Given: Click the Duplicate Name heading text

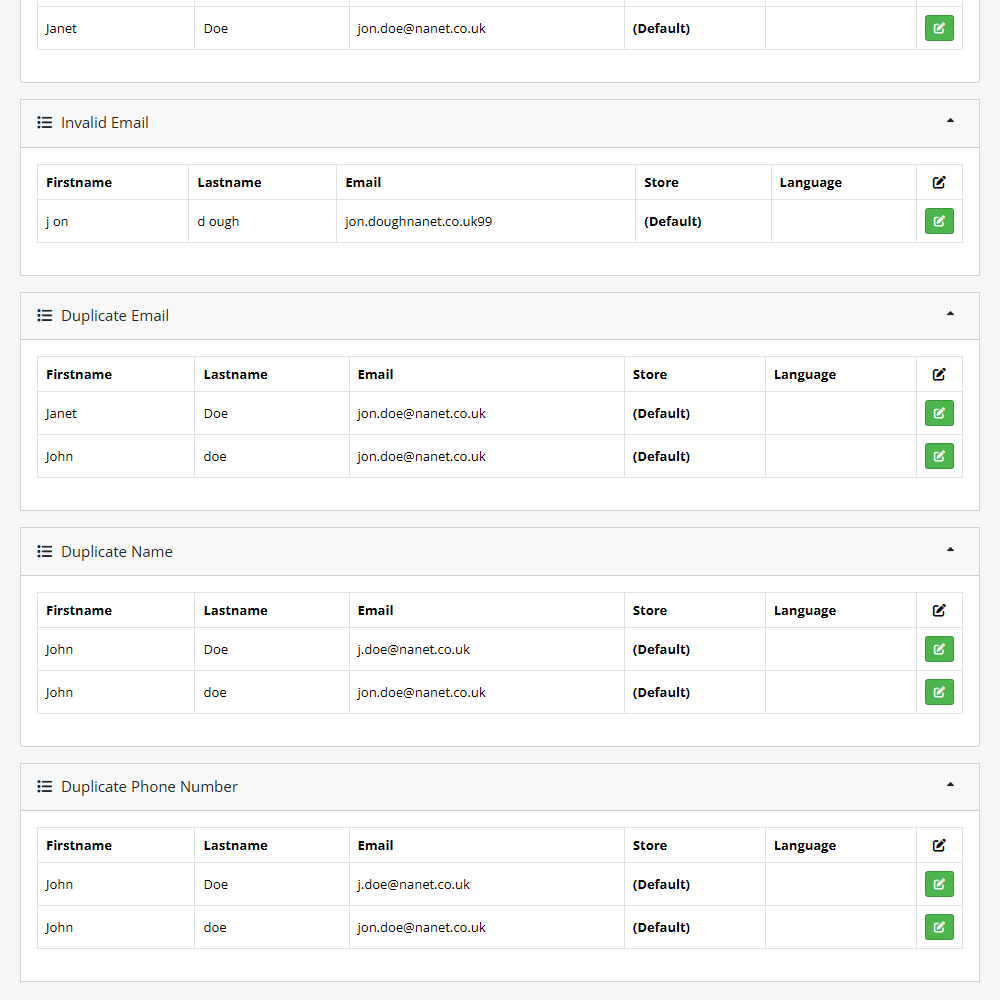Looking at the screenshot, I should (117, 552).
